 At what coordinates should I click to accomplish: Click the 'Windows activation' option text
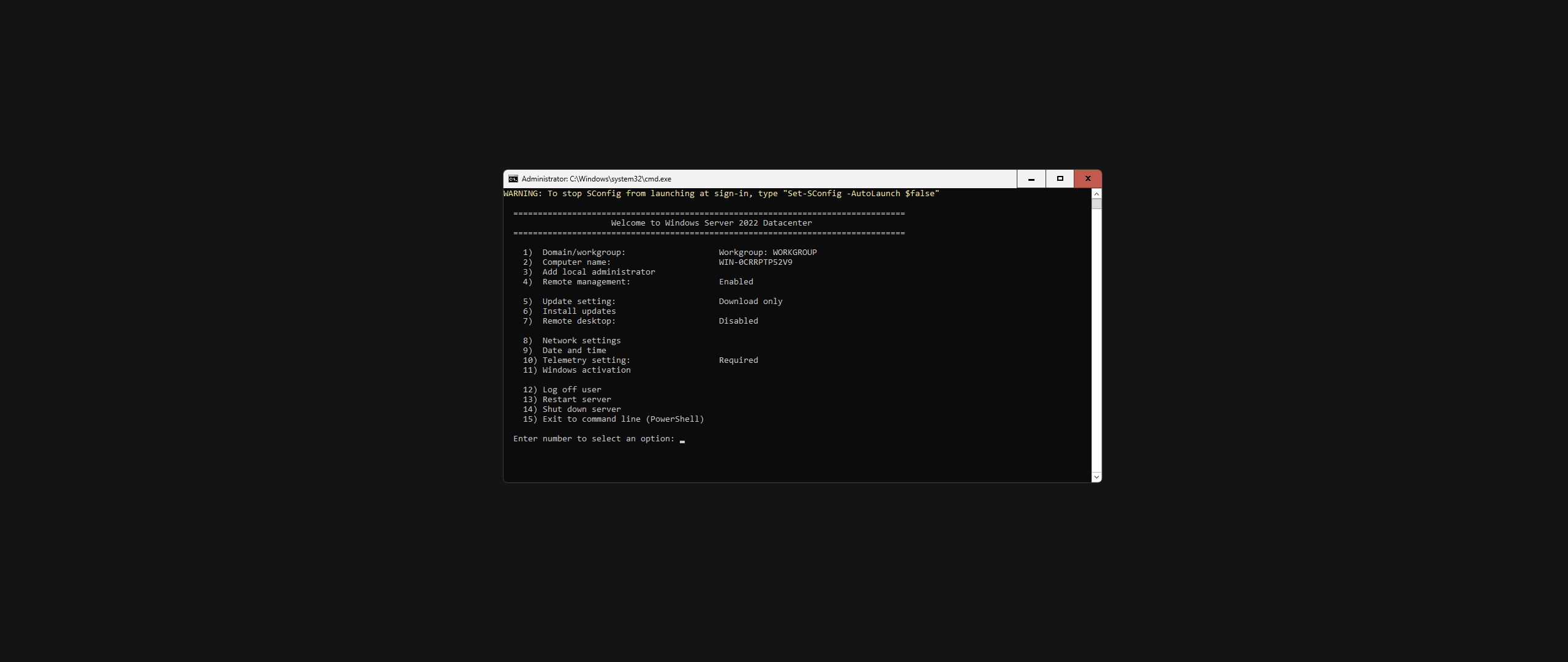pos(586,370)
